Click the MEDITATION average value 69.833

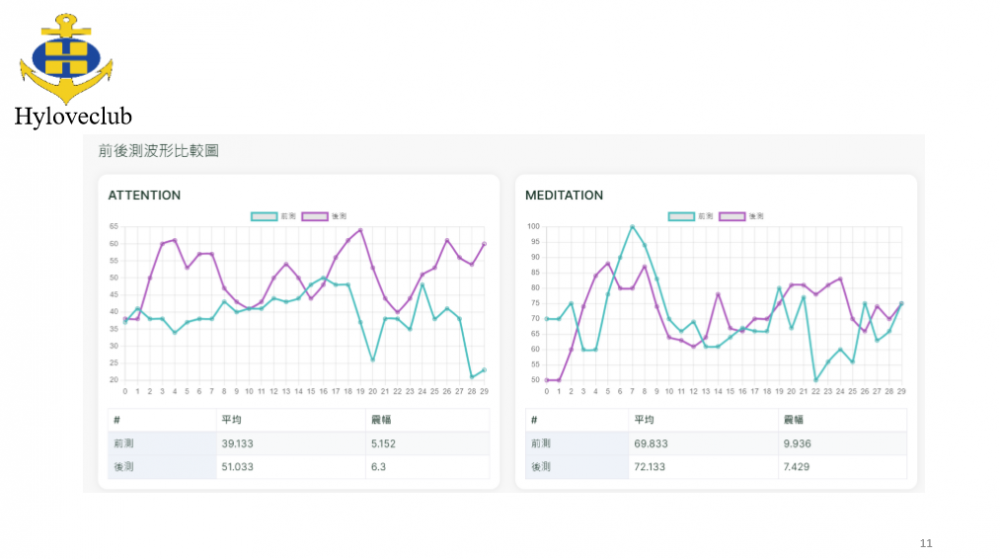pos(658,443)
